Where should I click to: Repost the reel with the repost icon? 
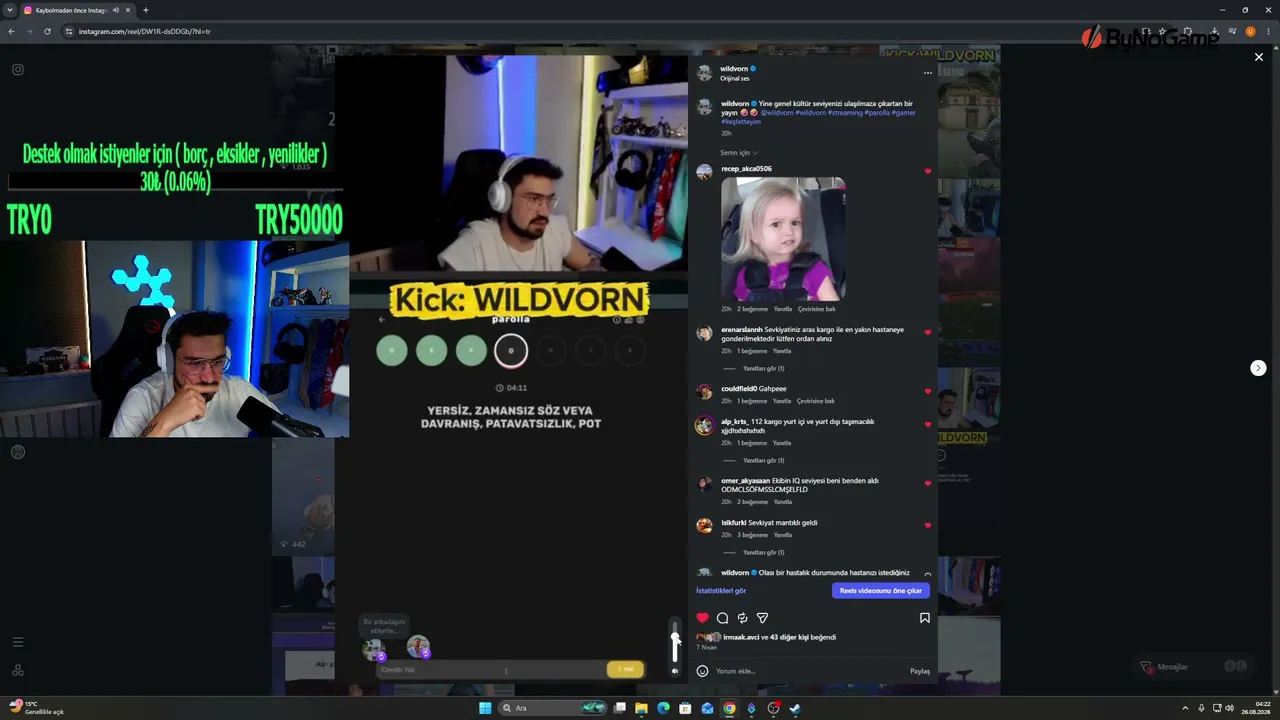[x=742, y=618]
